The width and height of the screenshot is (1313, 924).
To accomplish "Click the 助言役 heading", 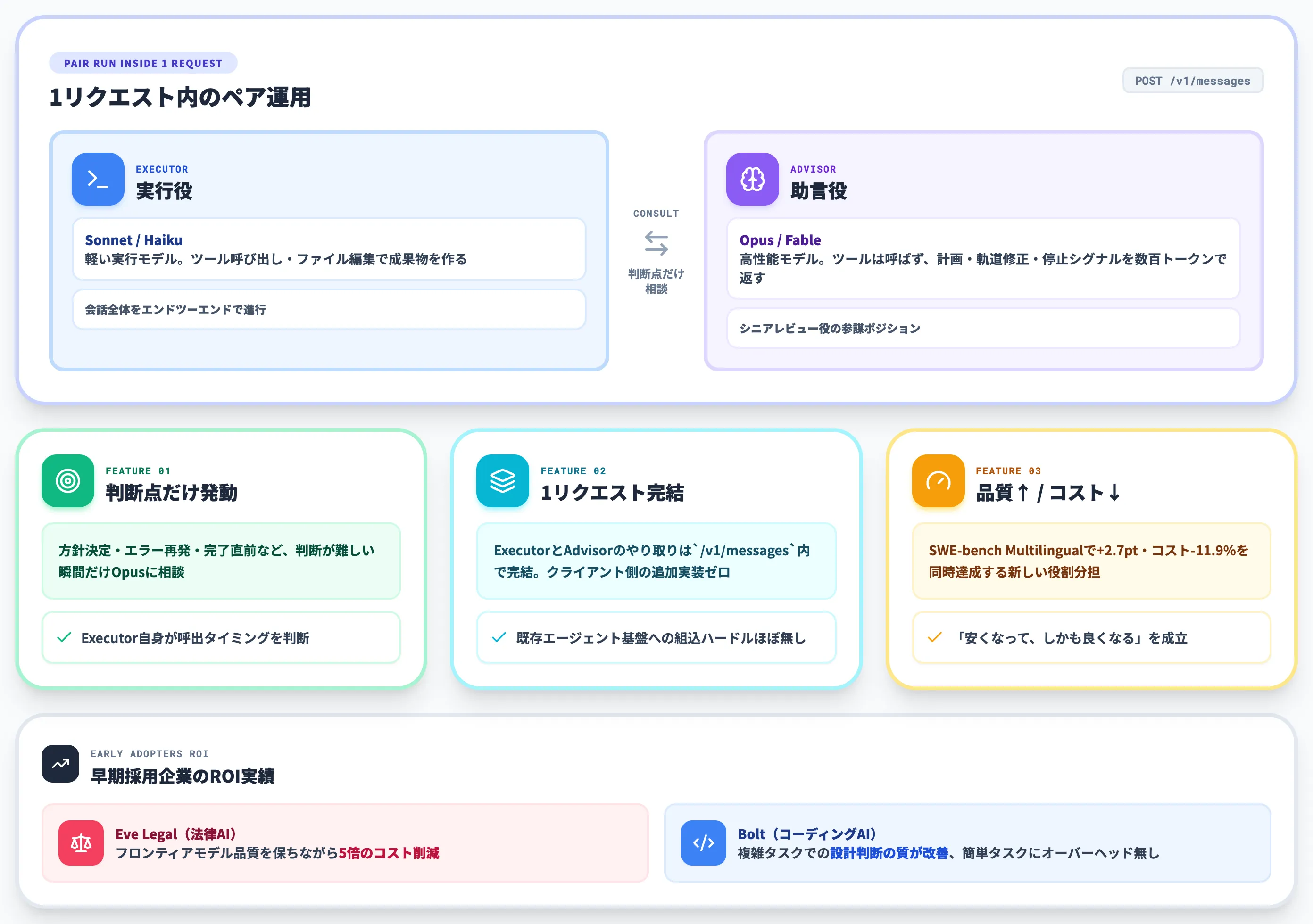I will tap(819, 191).
